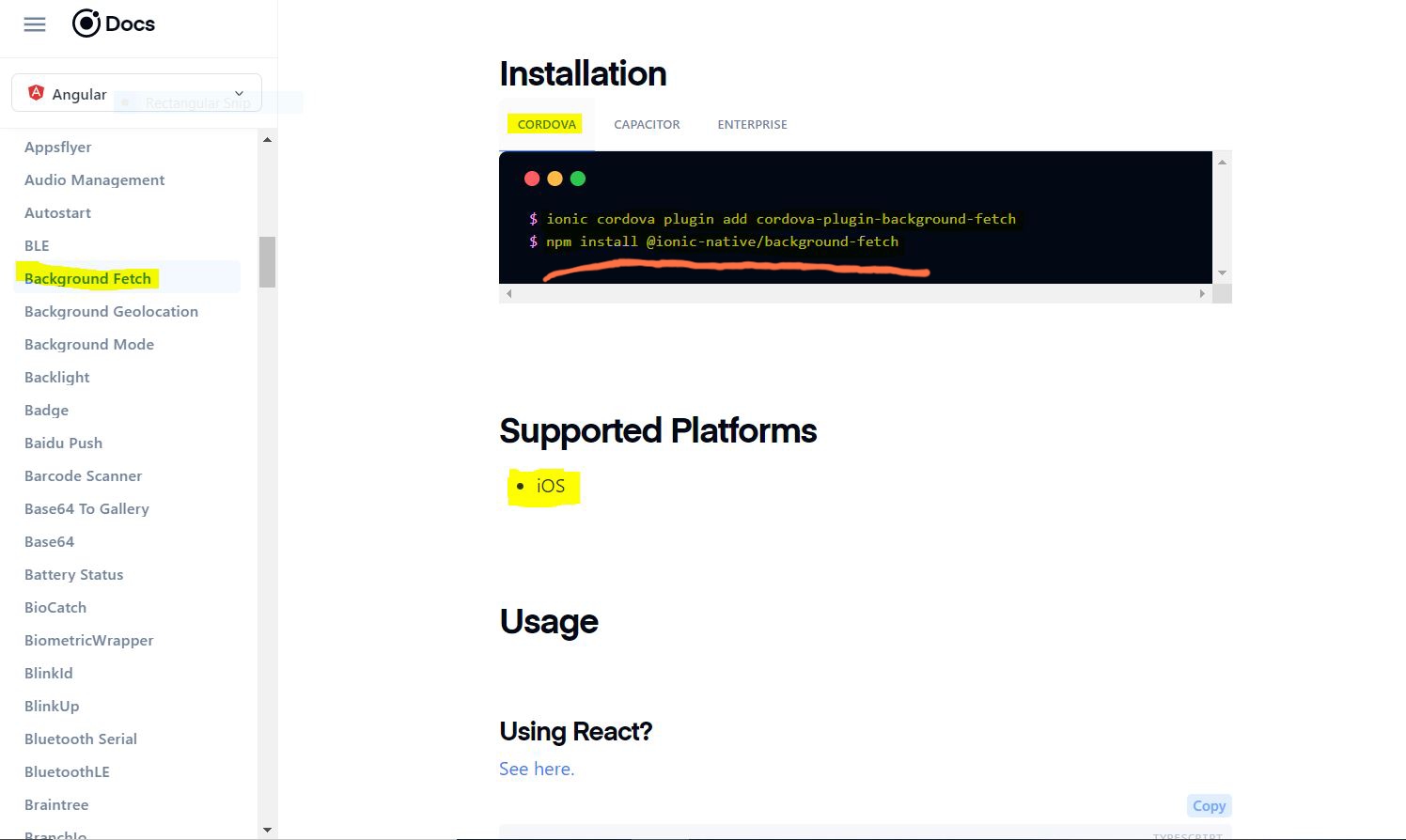Click the Copy button for the code block
The image size is (1406, 840).
point(1209,805)
